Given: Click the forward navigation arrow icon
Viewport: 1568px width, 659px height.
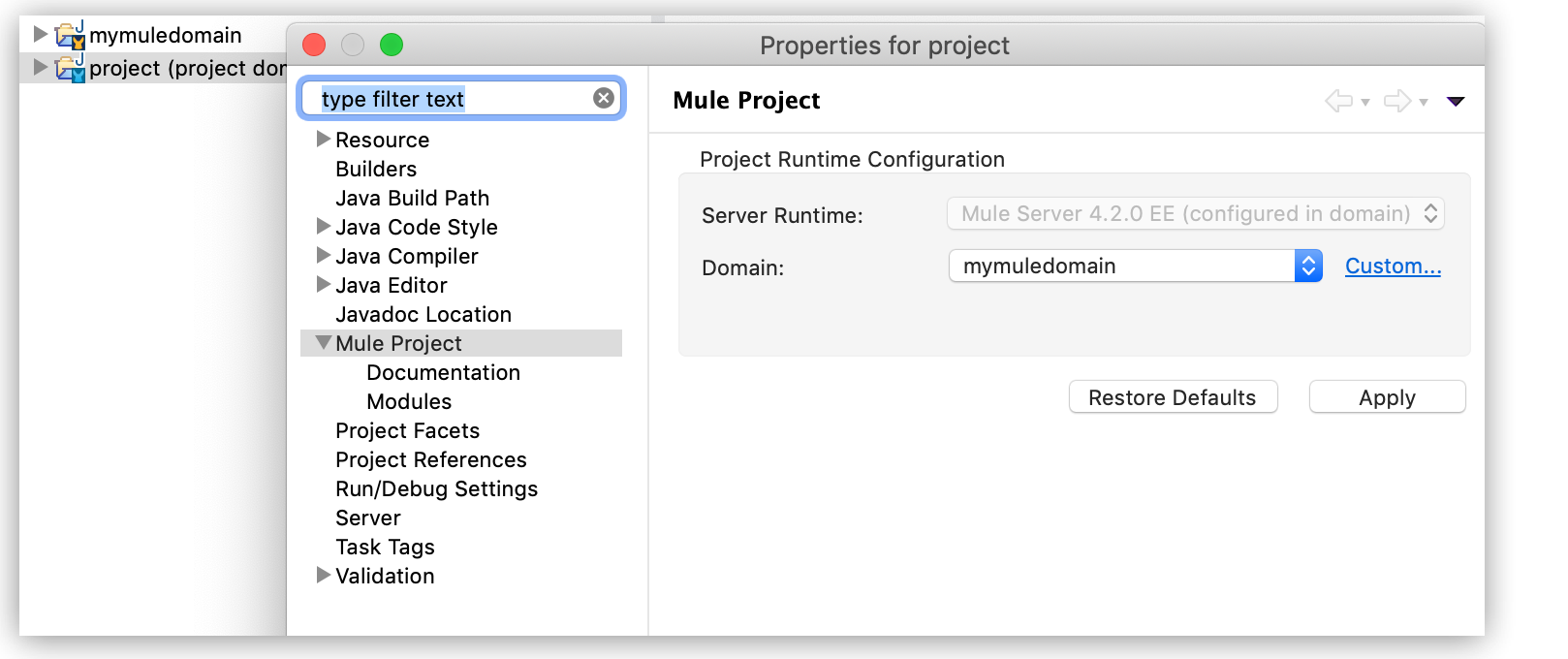Looking at the screenshot, I should (1396, 101).
